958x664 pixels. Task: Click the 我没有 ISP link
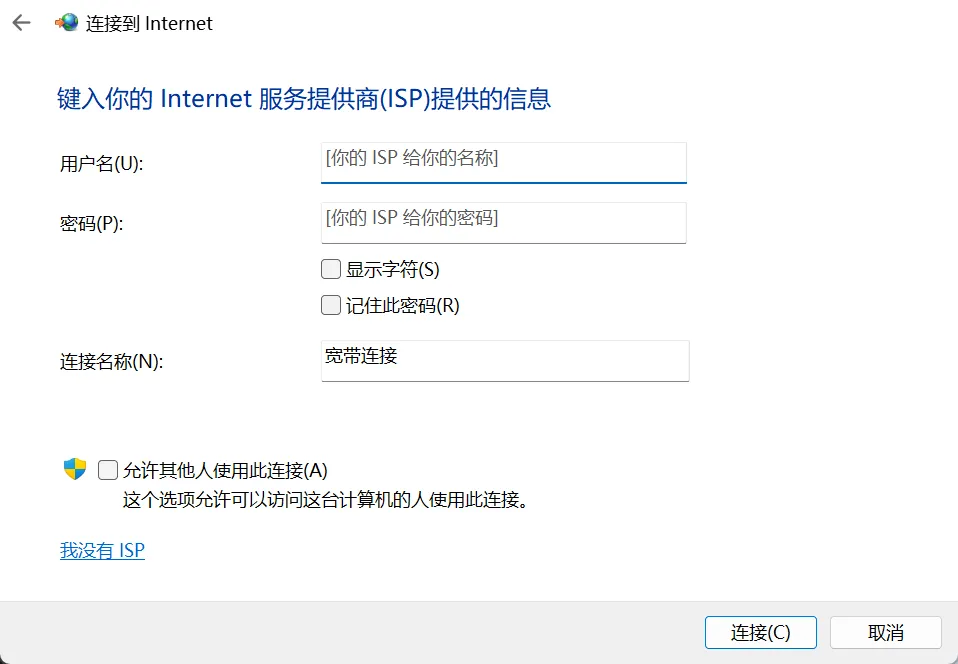click(102, 550)
